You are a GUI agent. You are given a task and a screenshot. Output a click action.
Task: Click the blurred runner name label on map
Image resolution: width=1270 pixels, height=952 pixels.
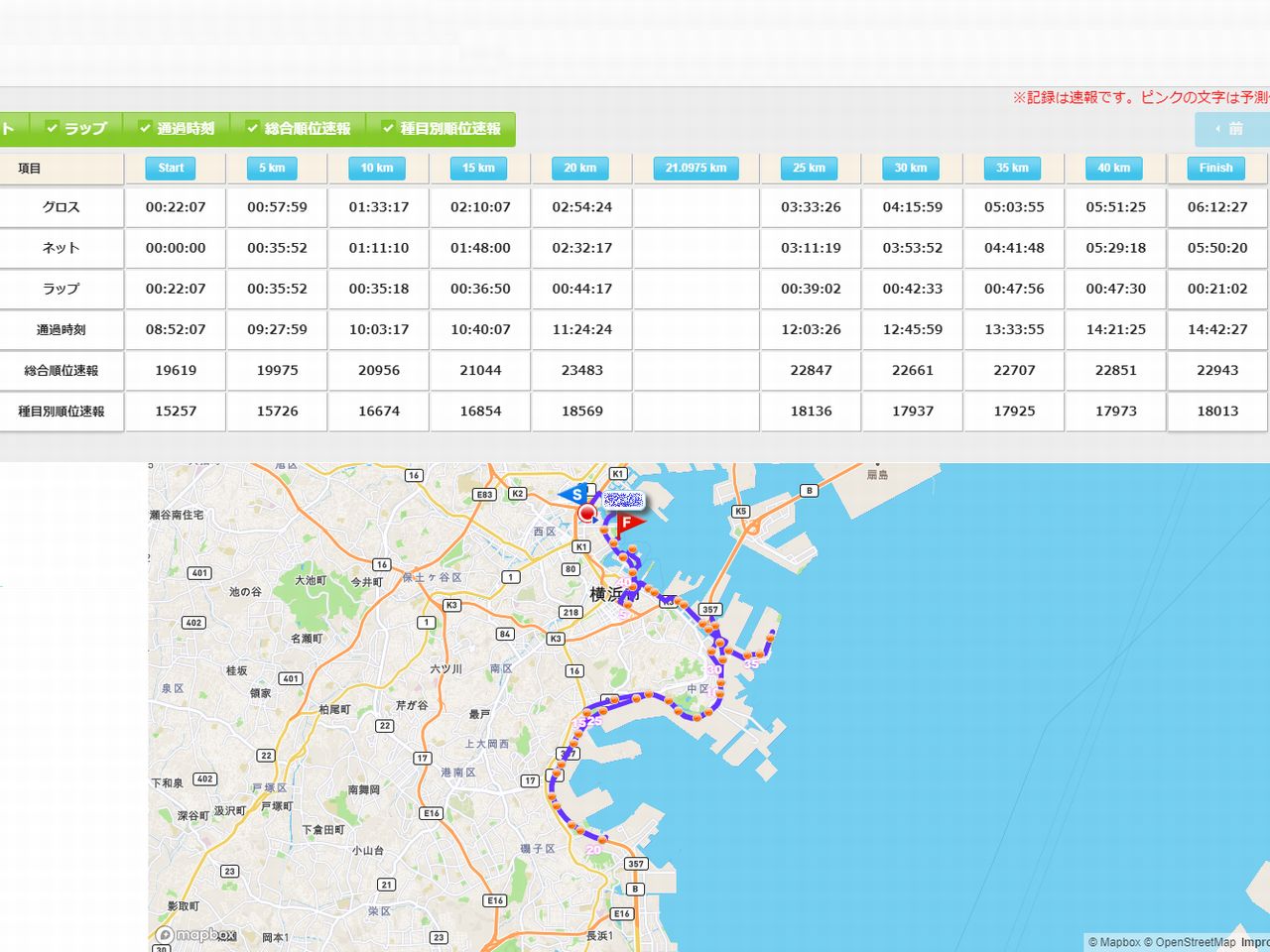point(623,500)
